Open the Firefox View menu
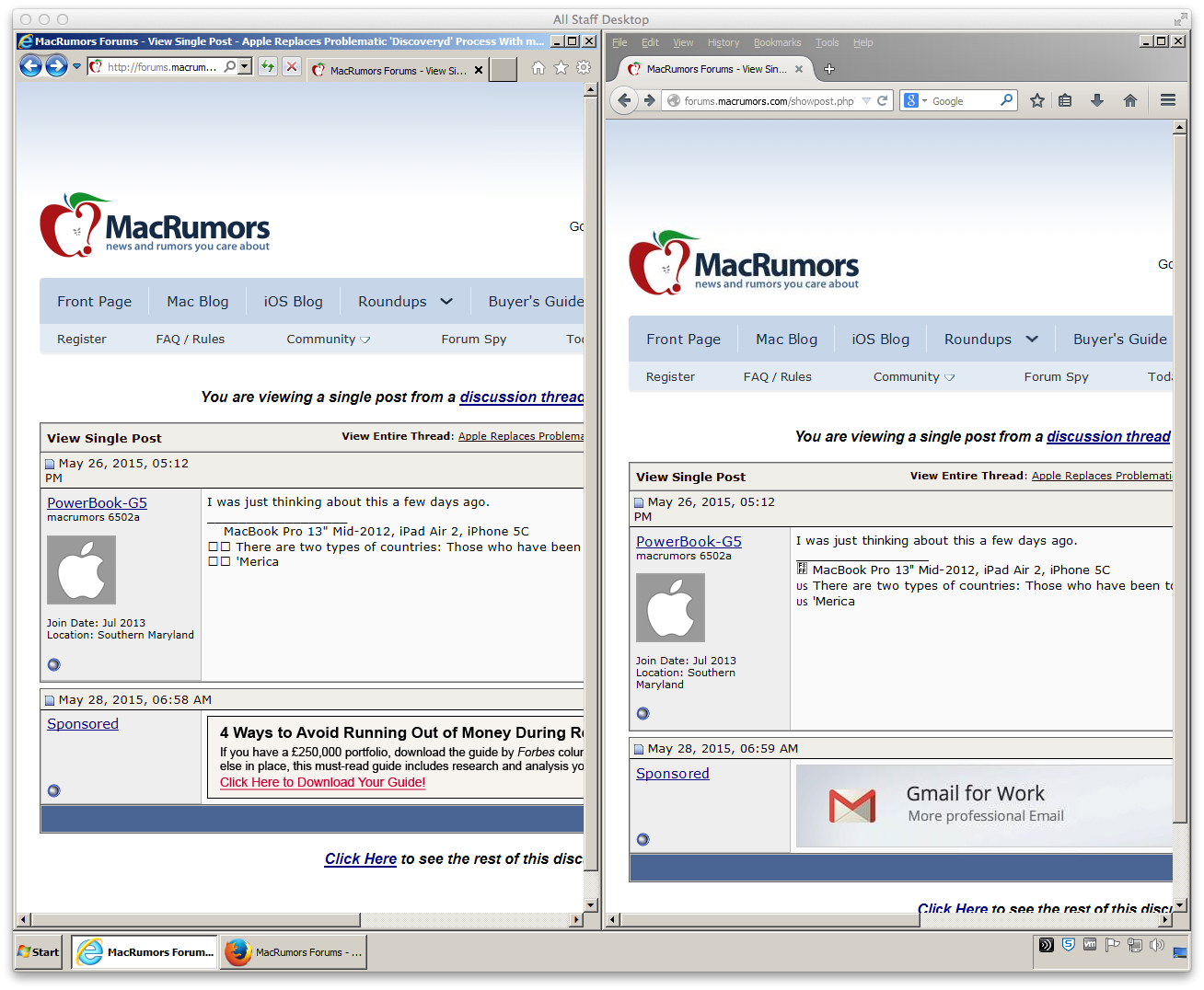Viewport: 1204px width, 990px height. (x=683, y=42)
